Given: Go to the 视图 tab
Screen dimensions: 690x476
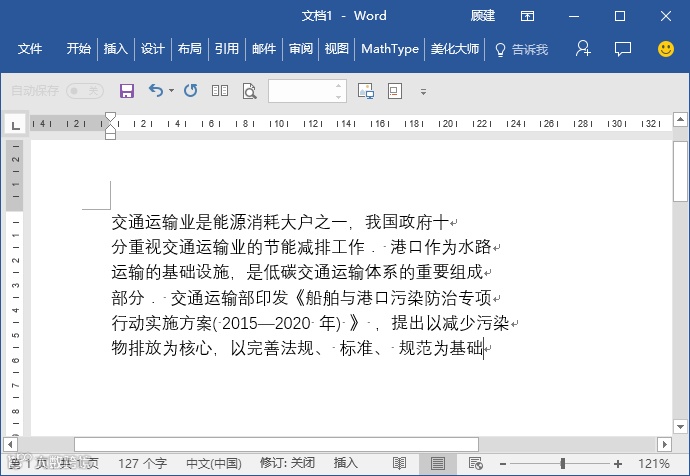Looking at the screenshot, I should pyautogui.click(x=336, y=49).
